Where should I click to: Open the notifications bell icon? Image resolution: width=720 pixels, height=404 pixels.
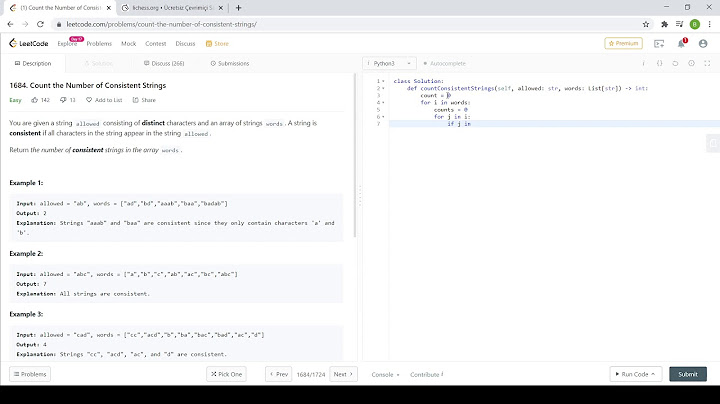682,43
